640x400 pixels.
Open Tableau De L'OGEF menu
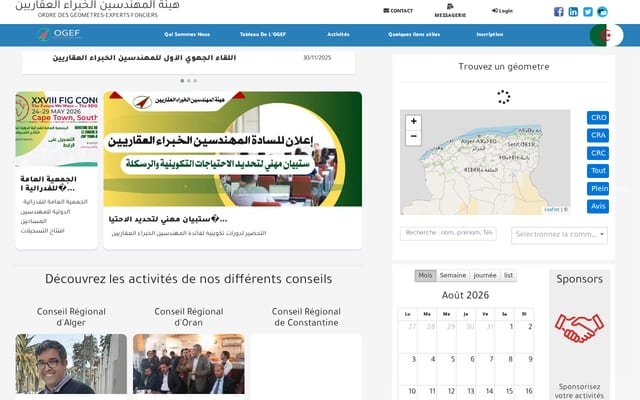coord(263,35)
